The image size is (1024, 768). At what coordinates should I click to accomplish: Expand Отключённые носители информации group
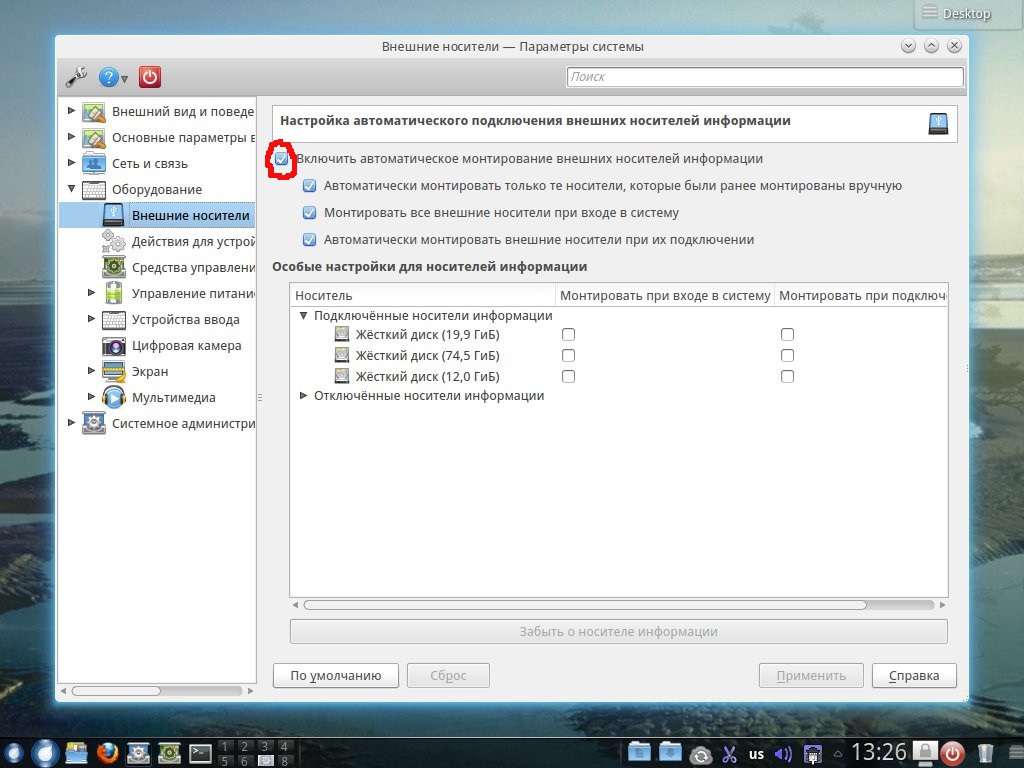[x=303, y=395]
